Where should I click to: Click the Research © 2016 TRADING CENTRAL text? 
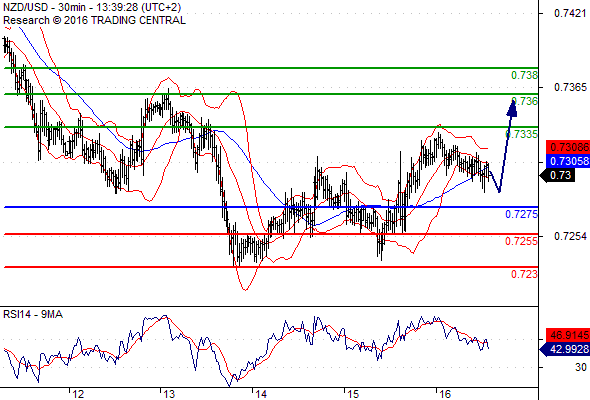pos(94,20)
